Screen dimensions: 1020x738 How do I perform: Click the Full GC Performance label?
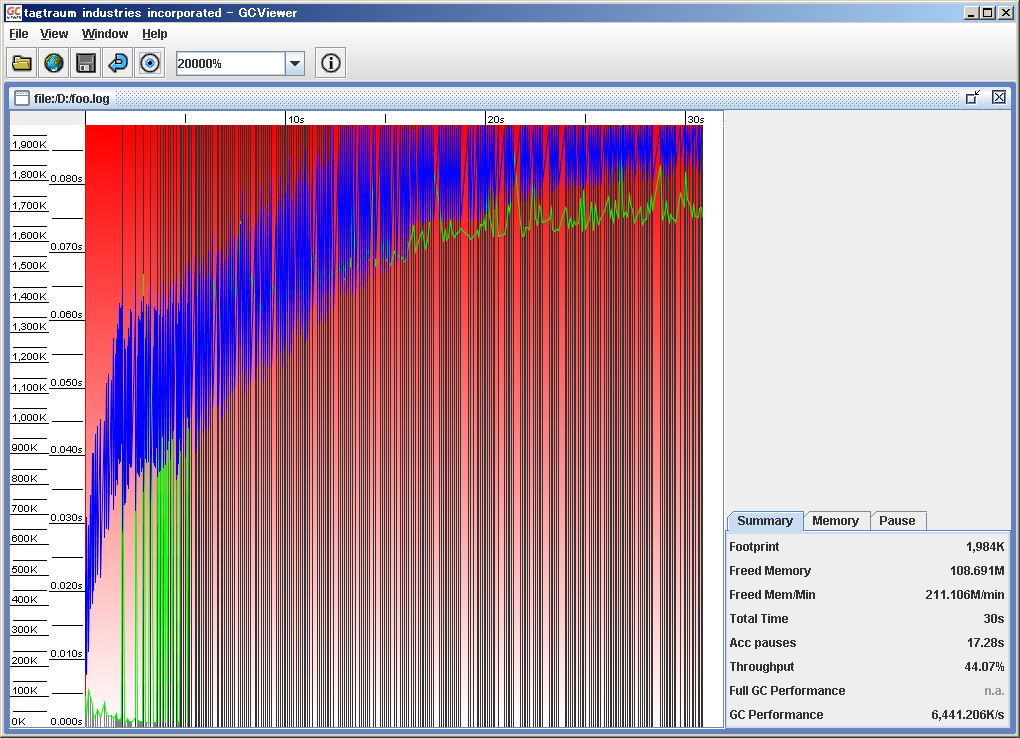[787, 691]
